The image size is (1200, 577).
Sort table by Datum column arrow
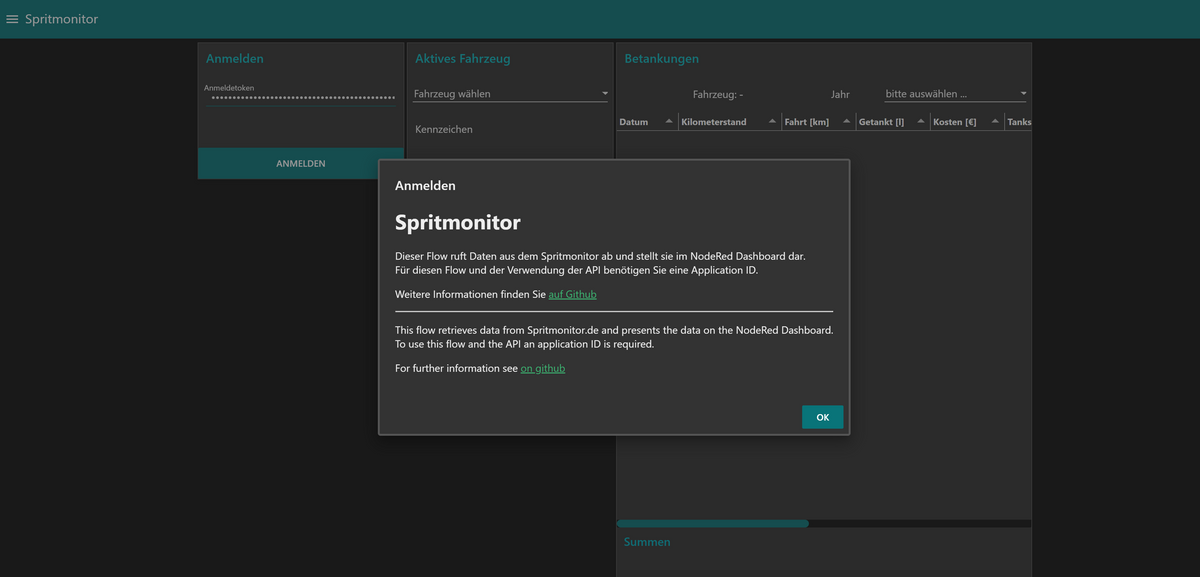(669, 122)
